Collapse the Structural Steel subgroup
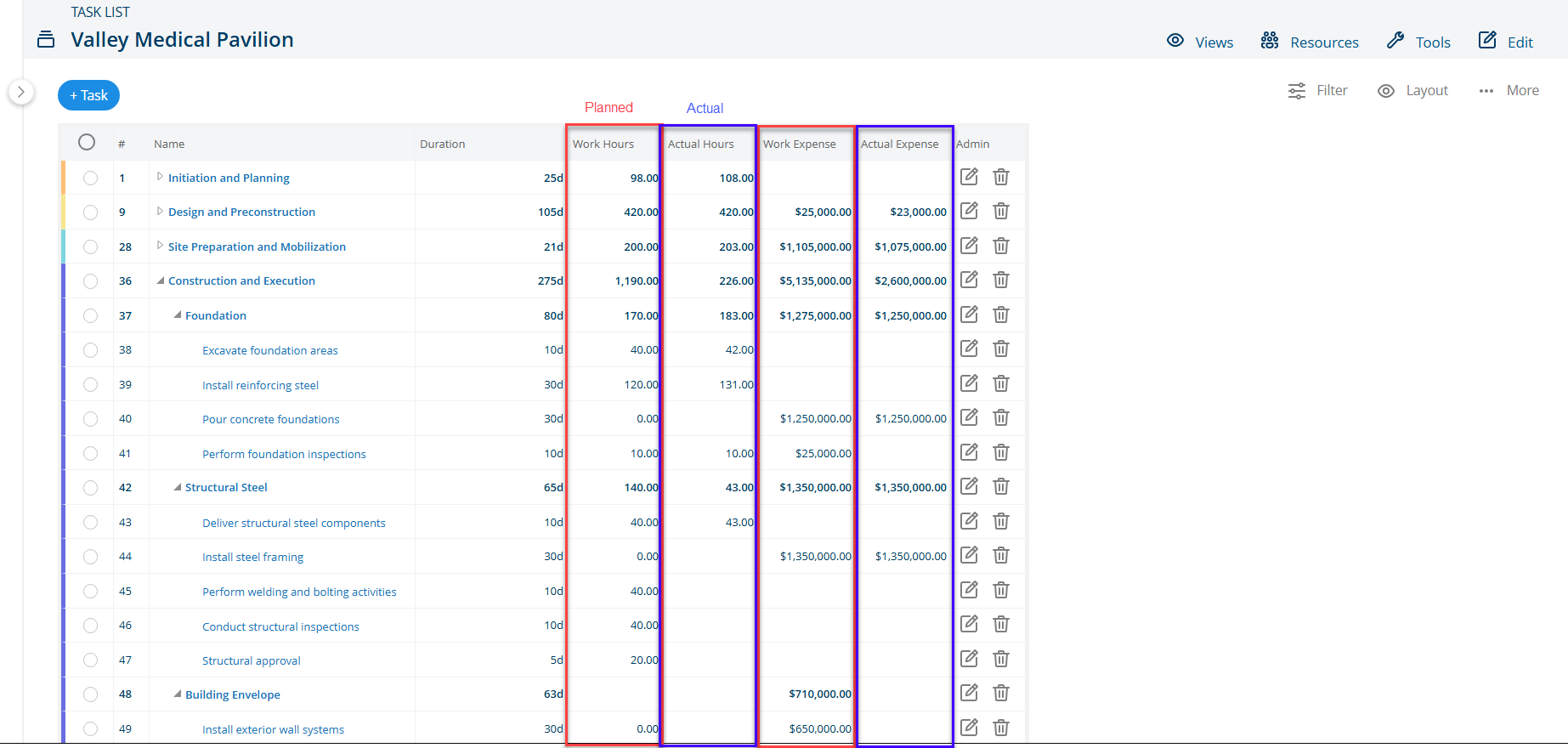This screenshot has height=748, width=1568. (178, 487)
